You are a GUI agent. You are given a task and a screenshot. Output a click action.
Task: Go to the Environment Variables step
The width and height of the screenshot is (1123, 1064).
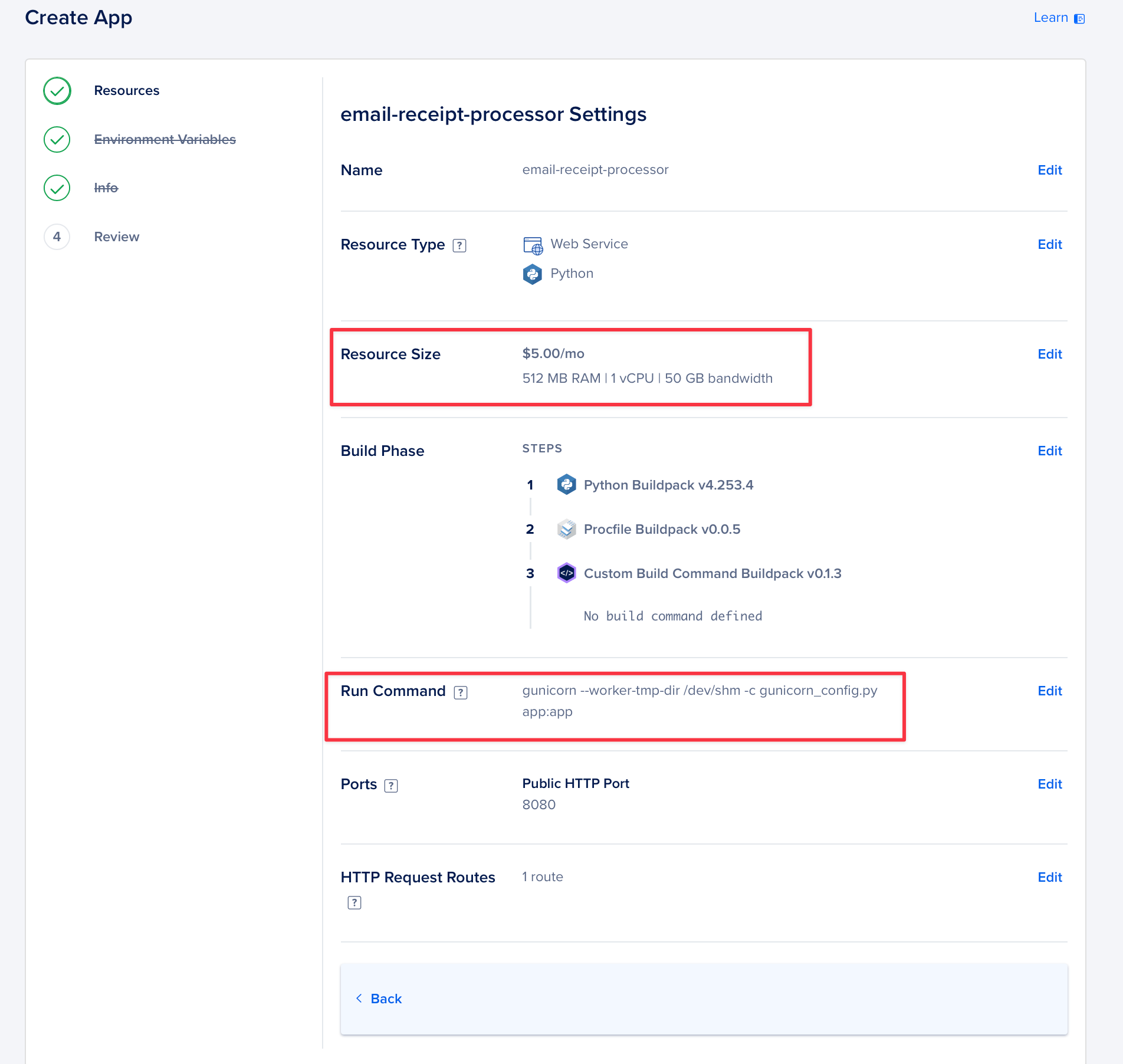(x=165, y=139)
